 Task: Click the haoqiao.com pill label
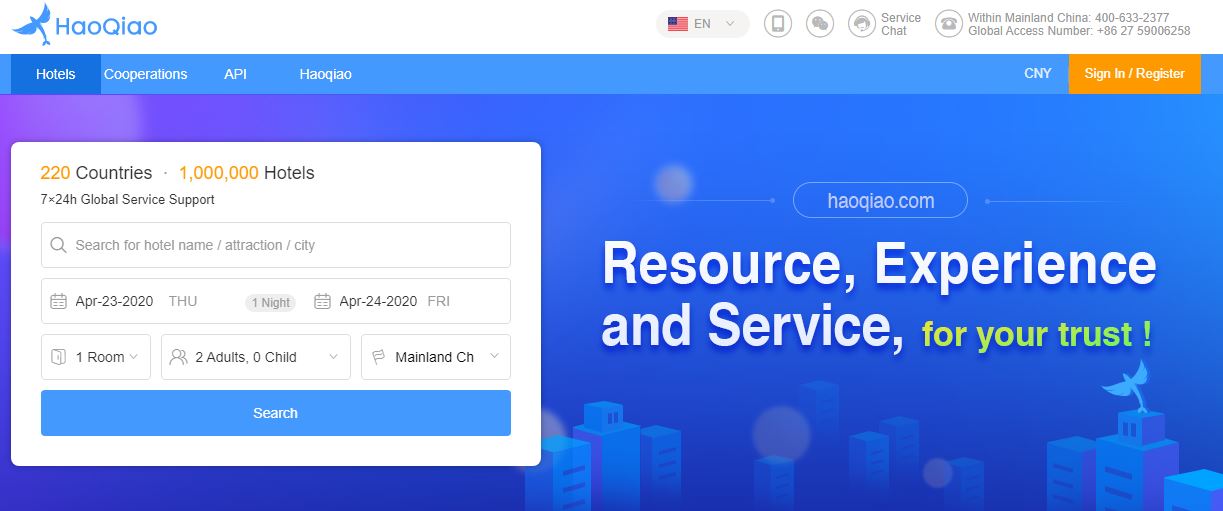[880, 201]
